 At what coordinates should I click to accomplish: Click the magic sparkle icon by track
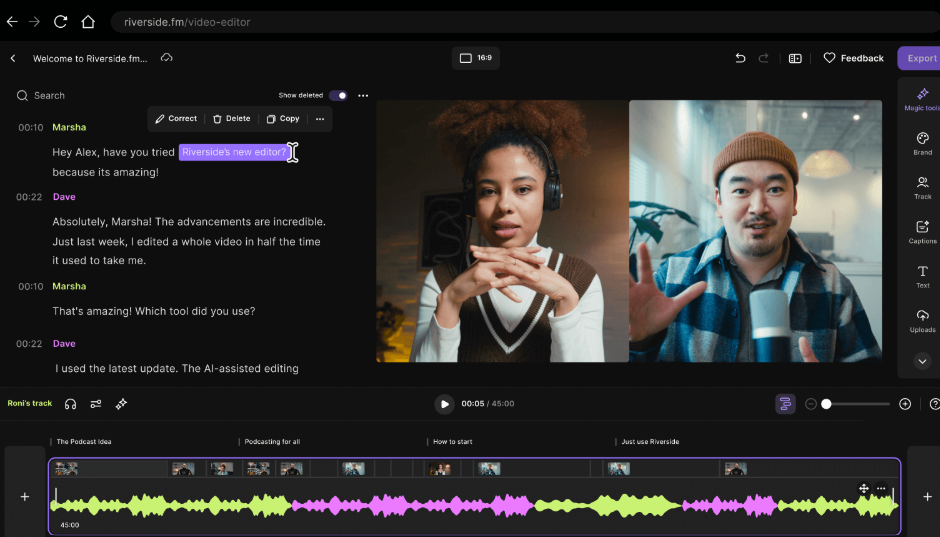click(x=121, y=404)
